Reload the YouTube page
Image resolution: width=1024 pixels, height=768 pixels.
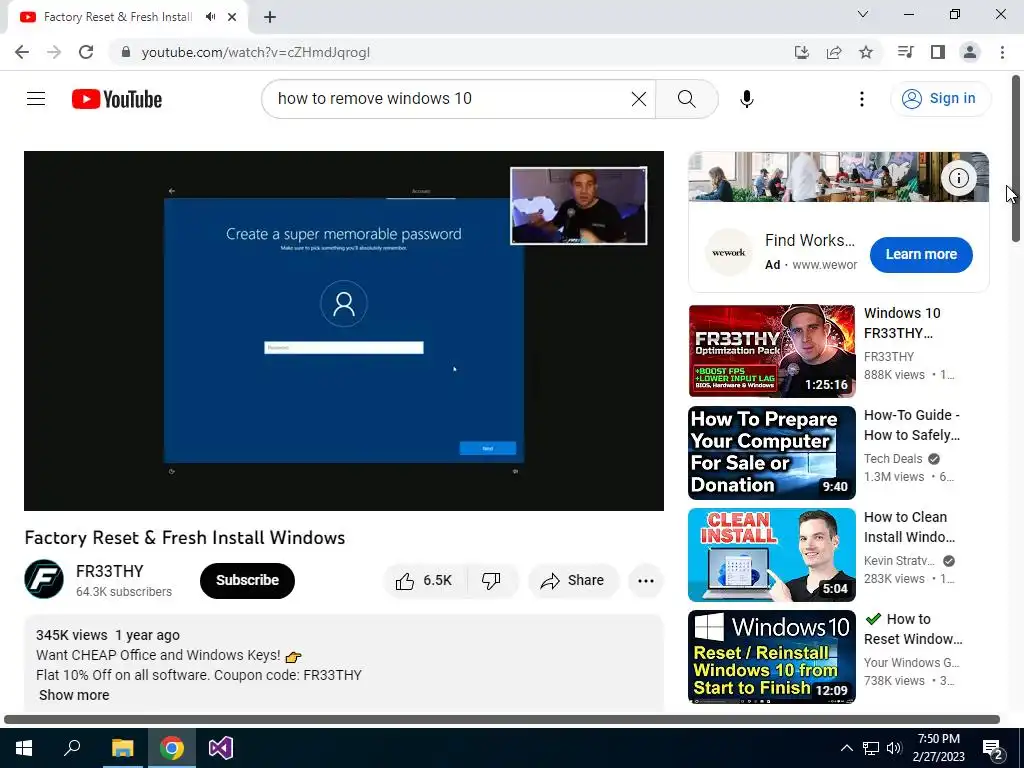(86, 52)
